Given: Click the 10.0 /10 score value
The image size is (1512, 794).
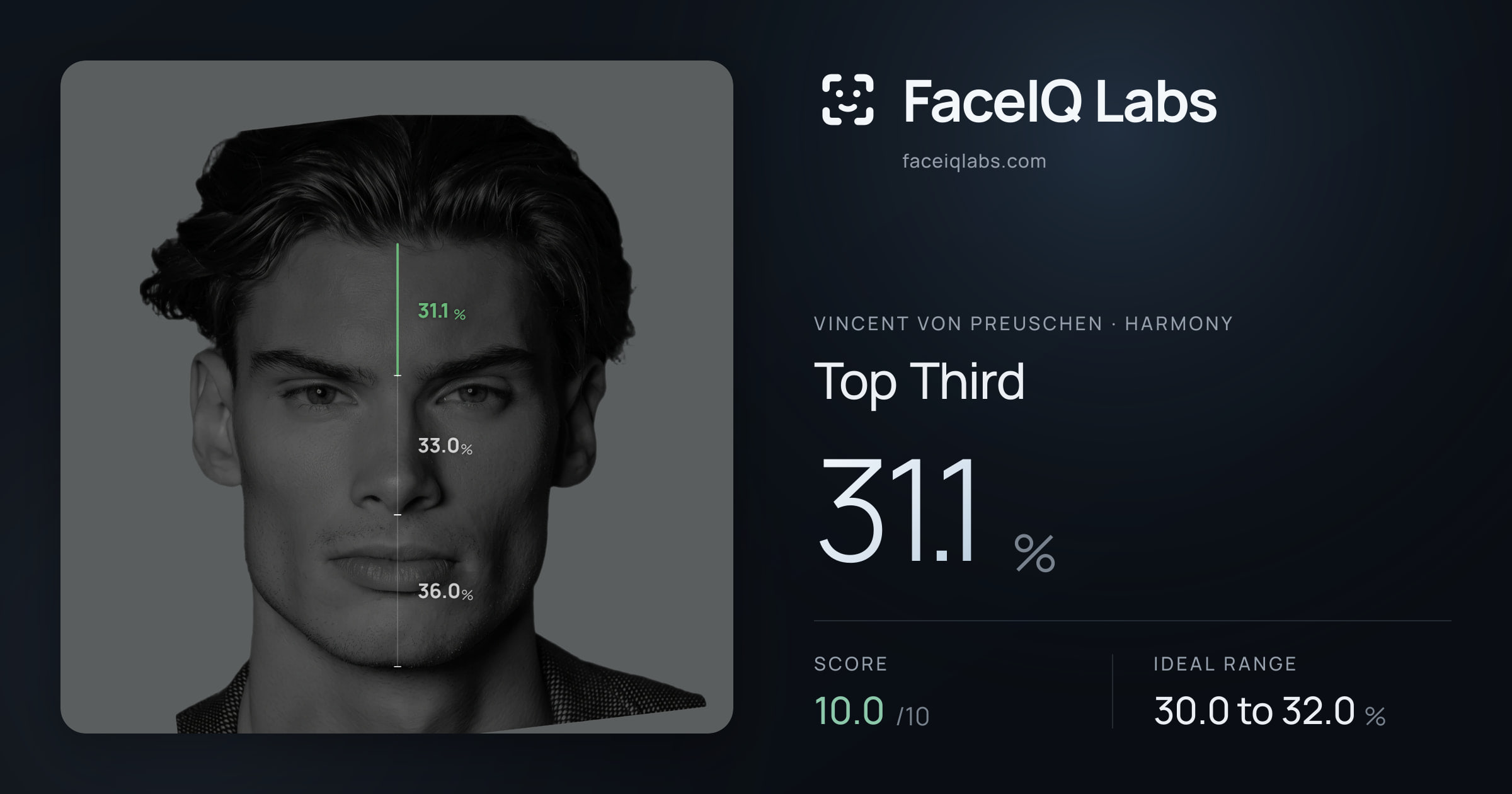Looking at the screenshot, I should coord(871,711).
